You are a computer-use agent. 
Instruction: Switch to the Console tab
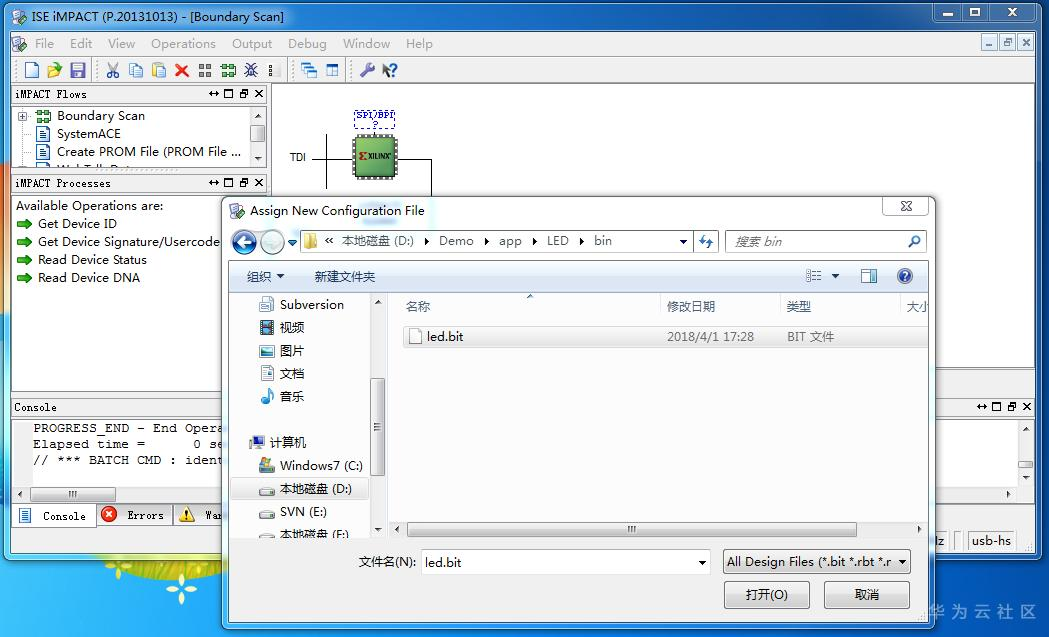tap(54, 516)
